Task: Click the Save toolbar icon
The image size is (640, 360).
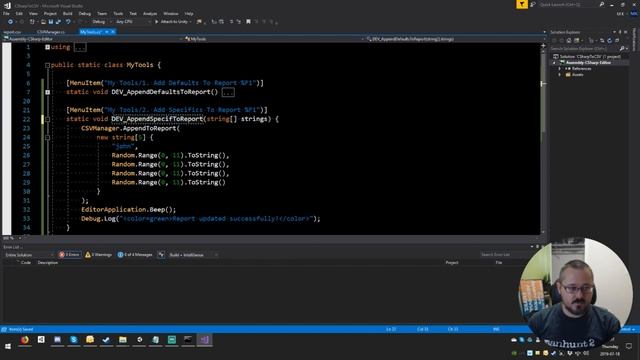Action: pyautogui.click(x=51, y=22)
